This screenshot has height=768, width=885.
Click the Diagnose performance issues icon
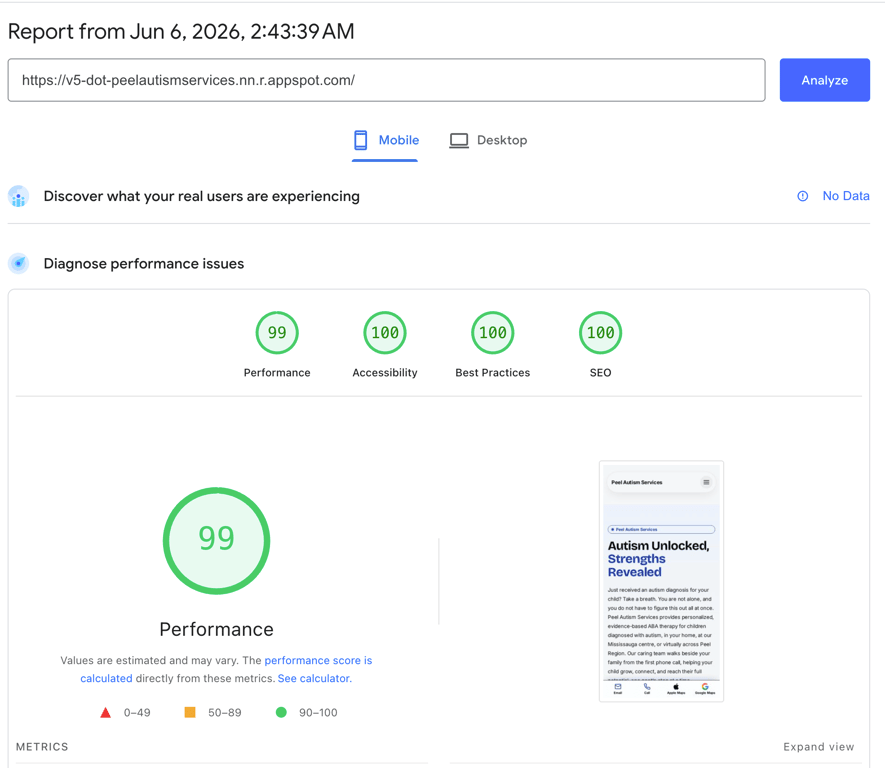pos(19,264)
